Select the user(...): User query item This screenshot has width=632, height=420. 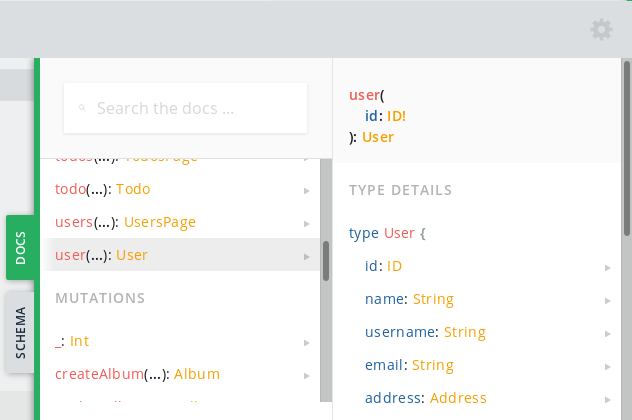point(181,255)
